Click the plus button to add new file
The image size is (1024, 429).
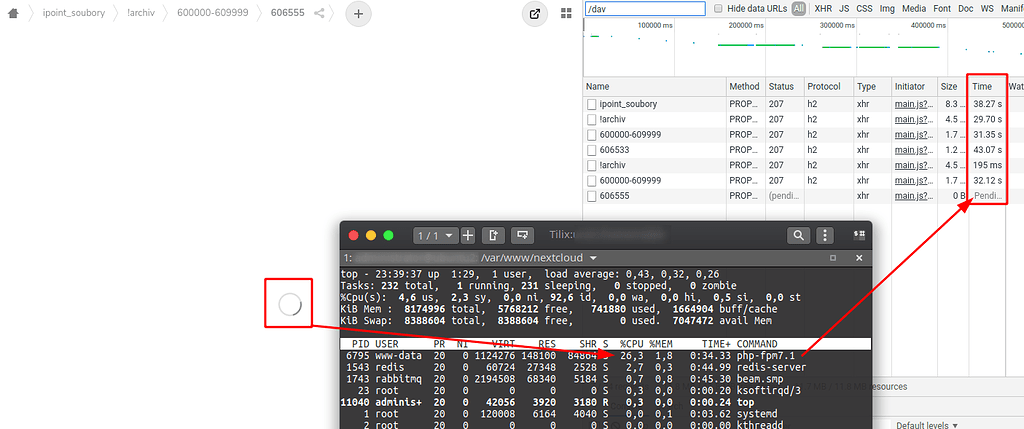(x=359, y=13)
